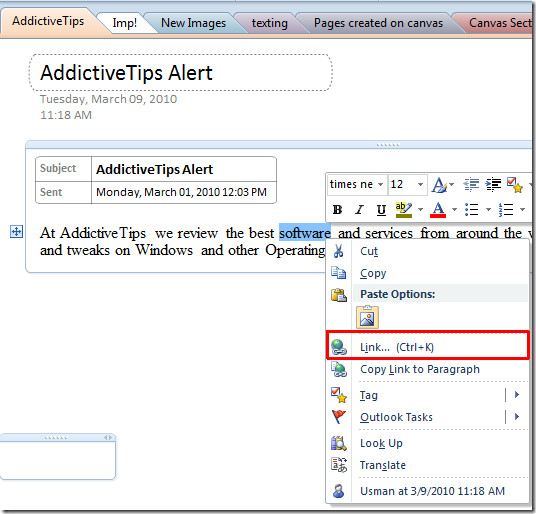536x514 pixels.
Task: Open the font color dropdown arrow
Action: pyautogui.click(x=454, y=209)
